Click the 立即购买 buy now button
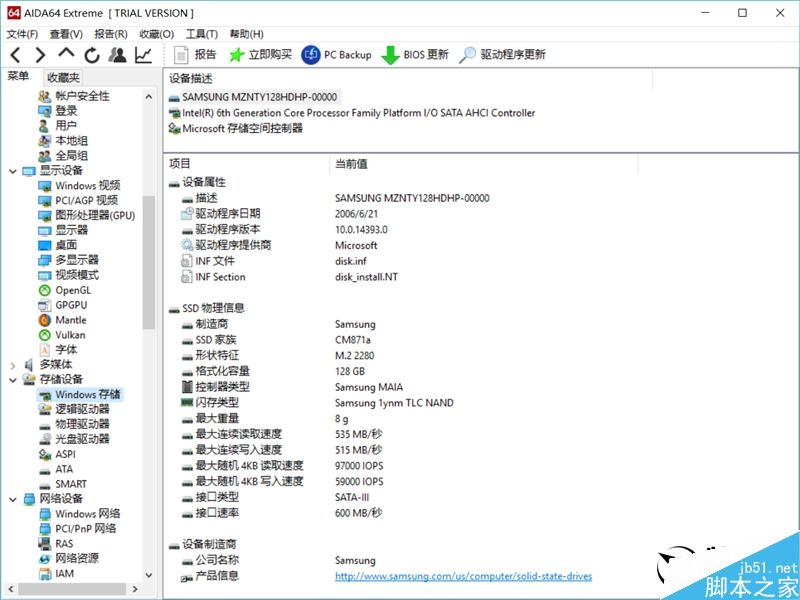The image size is (800, 600). coord(260,55)
